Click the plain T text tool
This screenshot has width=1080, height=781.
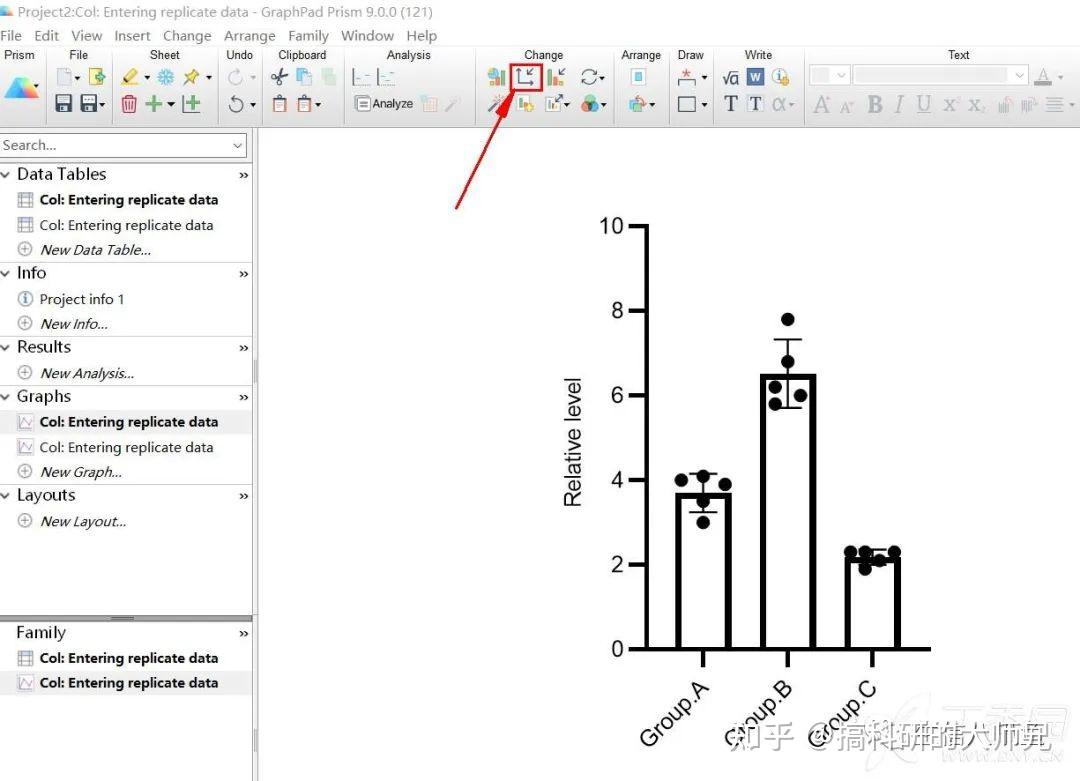pos(731,104)
